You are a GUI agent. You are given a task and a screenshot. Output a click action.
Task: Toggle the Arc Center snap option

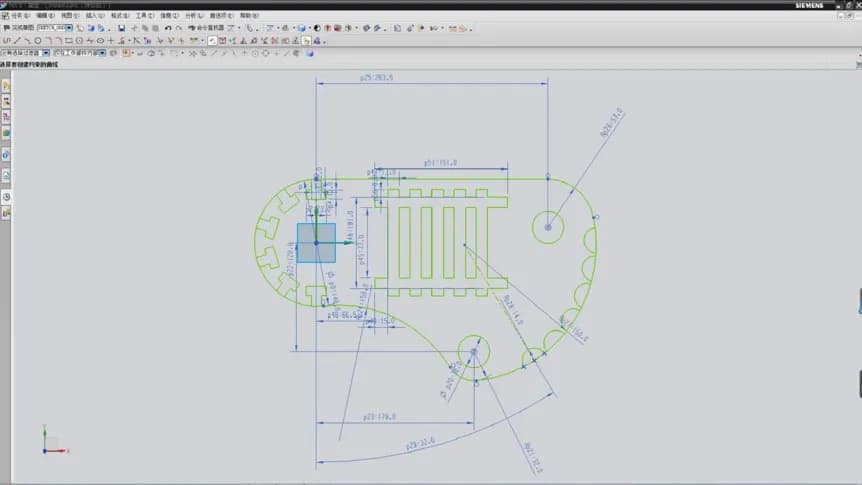(x=255, y=53)
